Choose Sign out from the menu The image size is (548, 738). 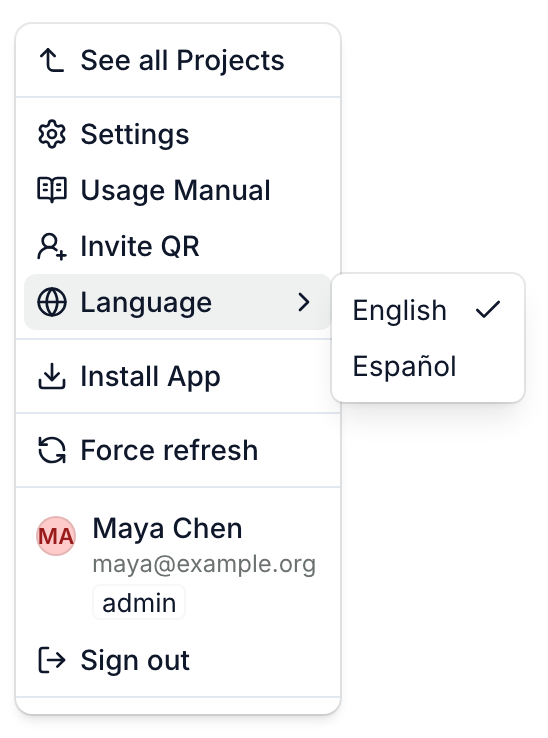point(178,660)
